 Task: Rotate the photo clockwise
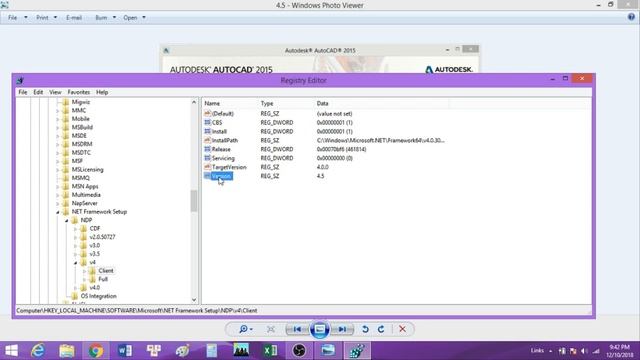click(x=381, y=329)
